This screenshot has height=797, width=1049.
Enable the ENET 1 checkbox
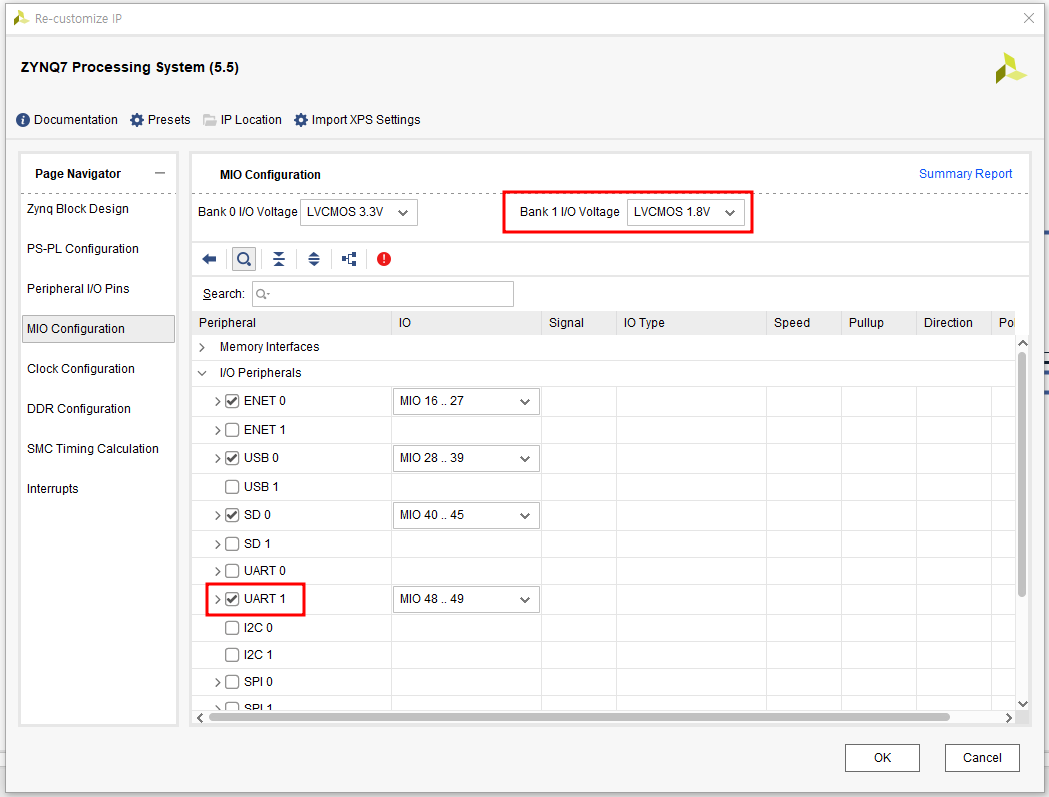tap(232, 430)
